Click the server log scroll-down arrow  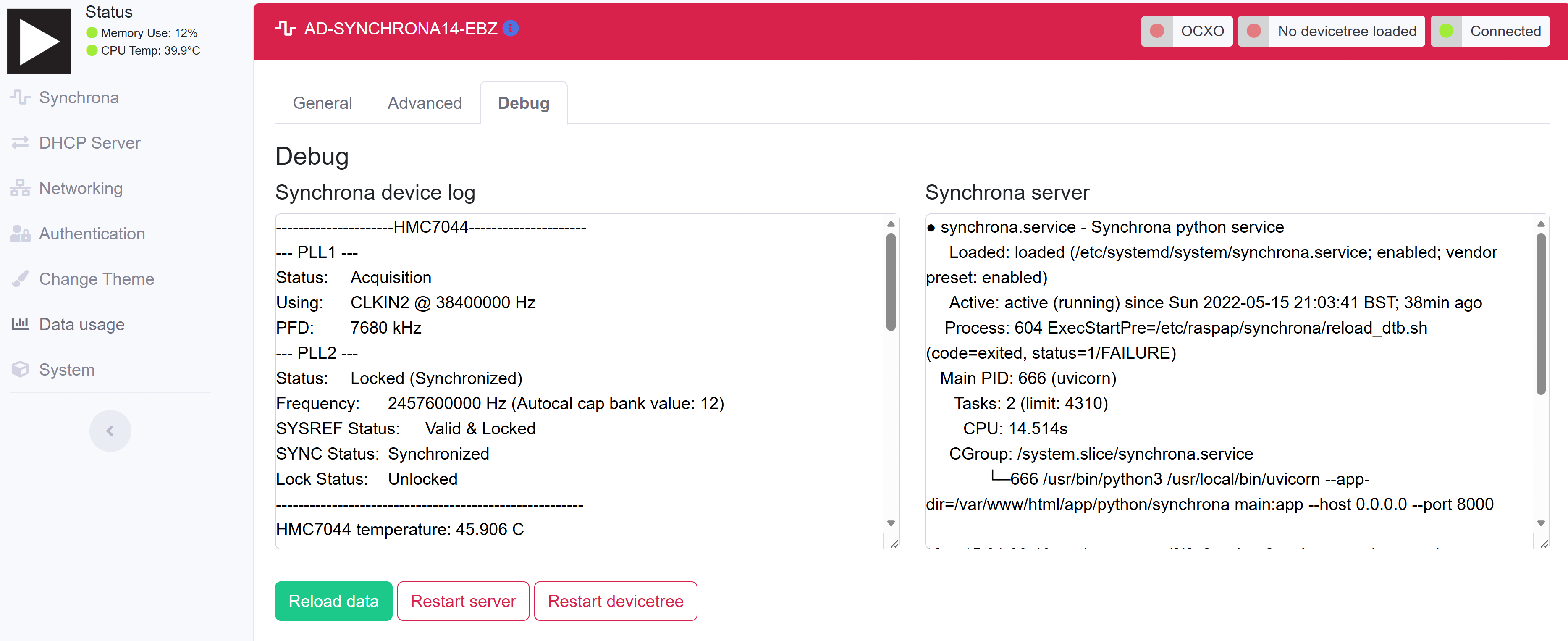click(x=1541, y=523)
